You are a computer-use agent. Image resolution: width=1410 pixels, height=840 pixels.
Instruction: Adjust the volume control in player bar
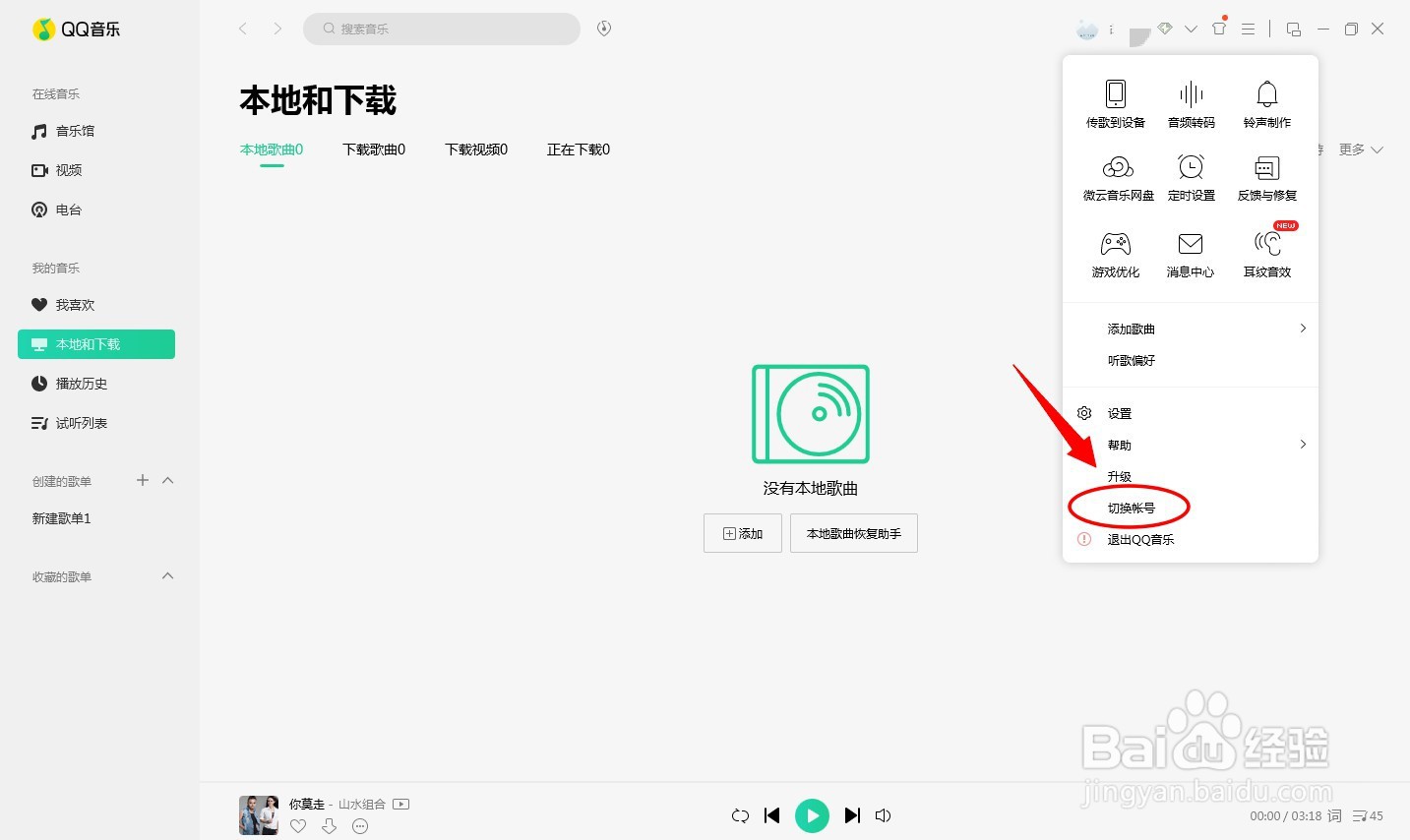[x=883, y=815]
